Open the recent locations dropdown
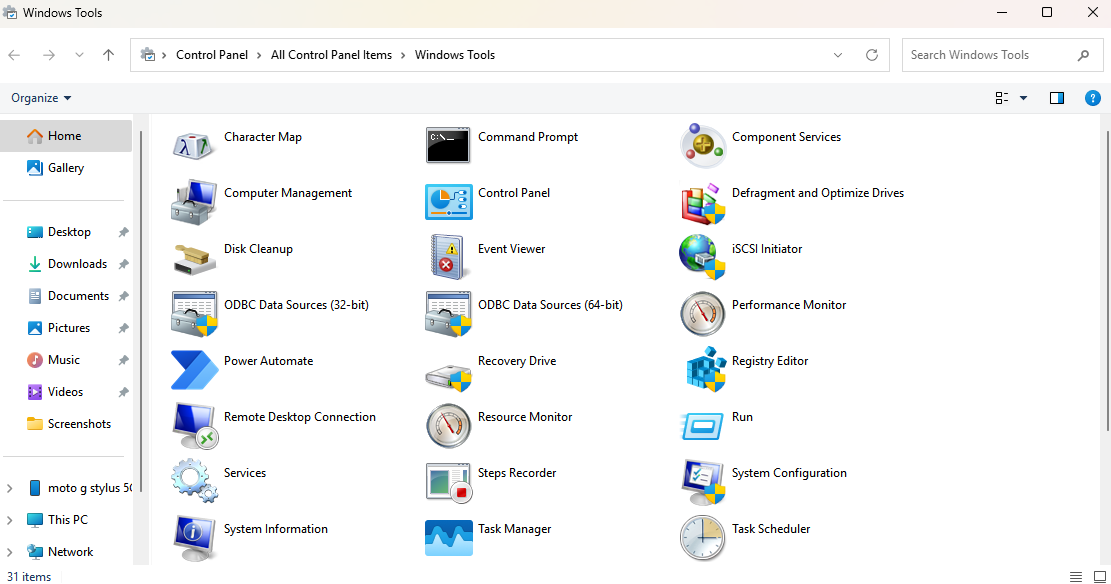Screen dimensions: 1111x584 (79, 55)
